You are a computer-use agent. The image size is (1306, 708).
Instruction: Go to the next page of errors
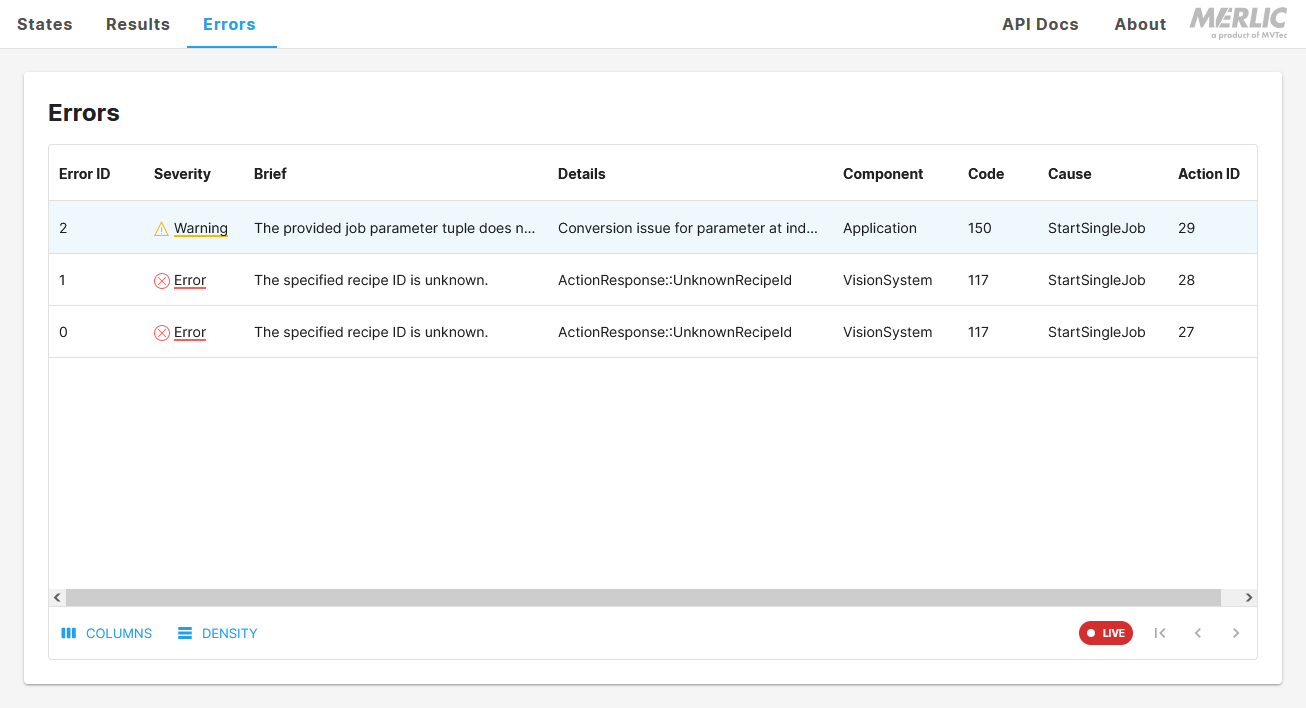1236,633
